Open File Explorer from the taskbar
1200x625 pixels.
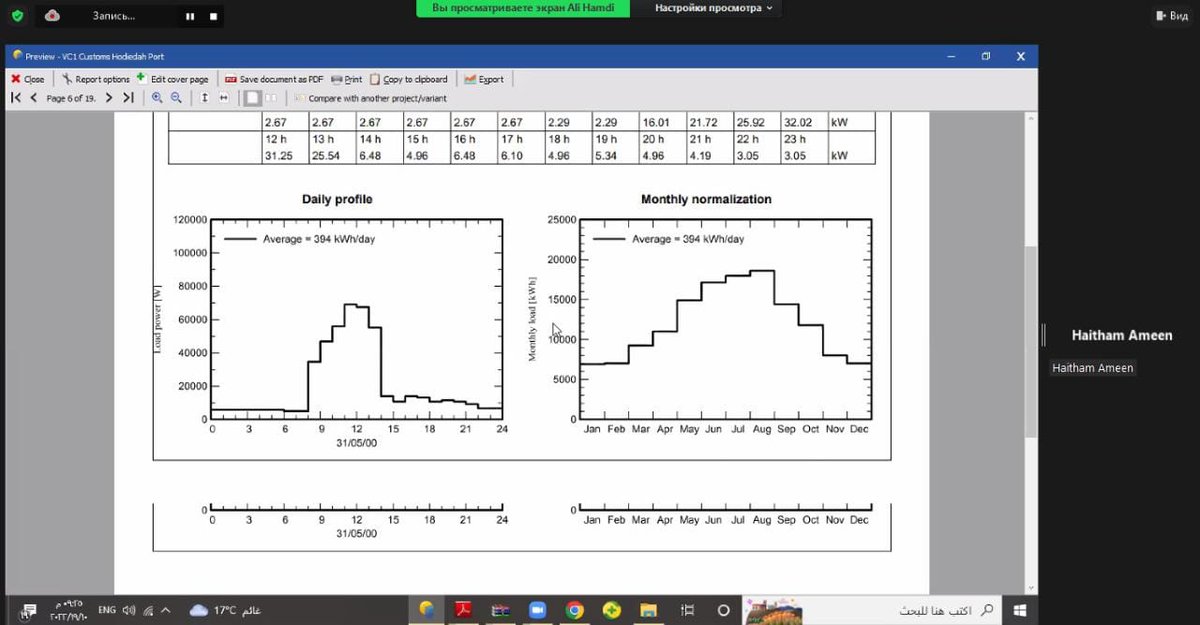(x=649, y=610)
